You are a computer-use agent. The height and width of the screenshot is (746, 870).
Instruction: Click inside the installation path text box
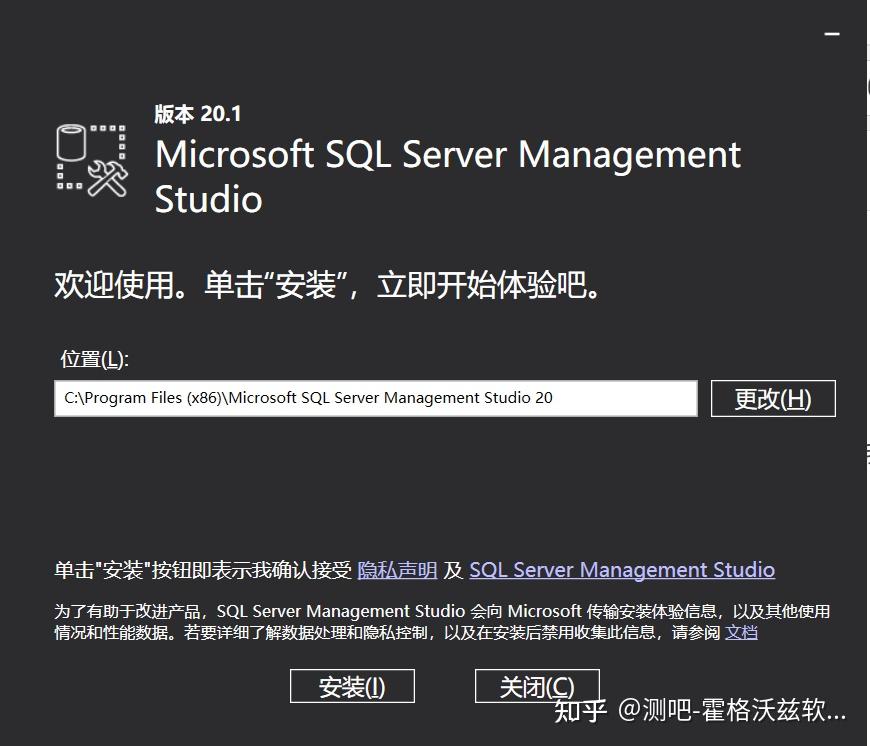[x=375, y=397]
